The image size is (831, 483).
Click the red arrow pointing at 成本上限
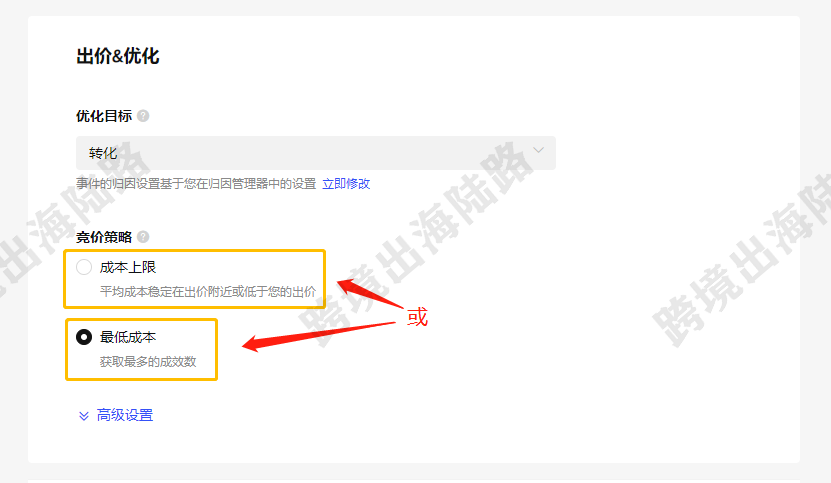point(370,293)
